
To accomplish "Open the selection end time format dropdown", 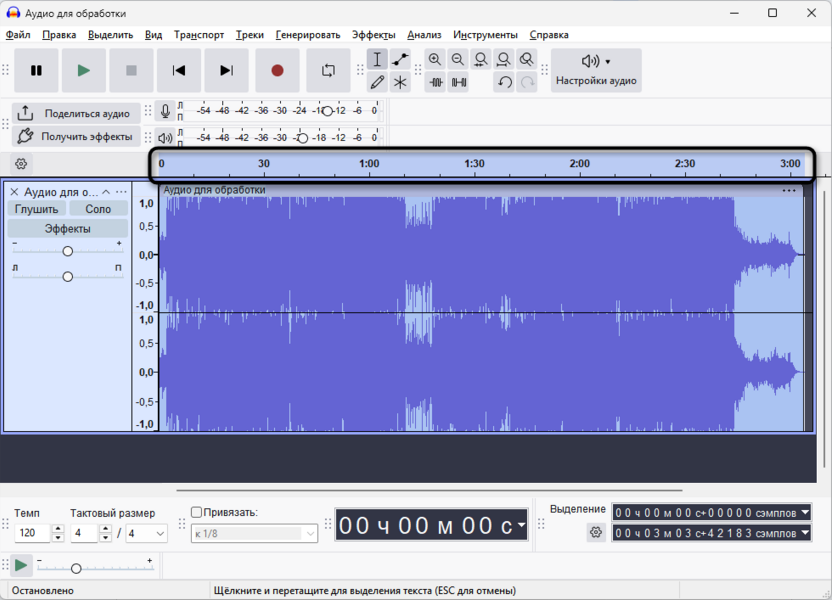I will coord(805,533).
